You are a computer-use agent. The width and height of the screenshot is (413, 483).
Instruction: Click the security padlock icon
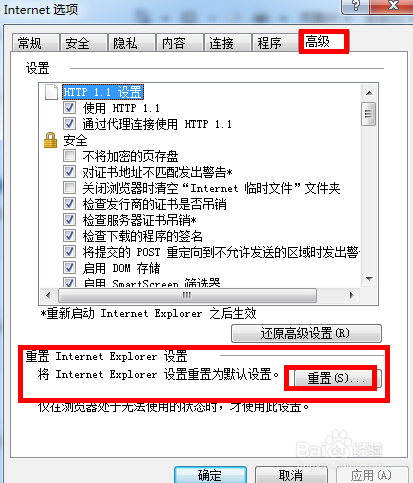coord(50,140)
